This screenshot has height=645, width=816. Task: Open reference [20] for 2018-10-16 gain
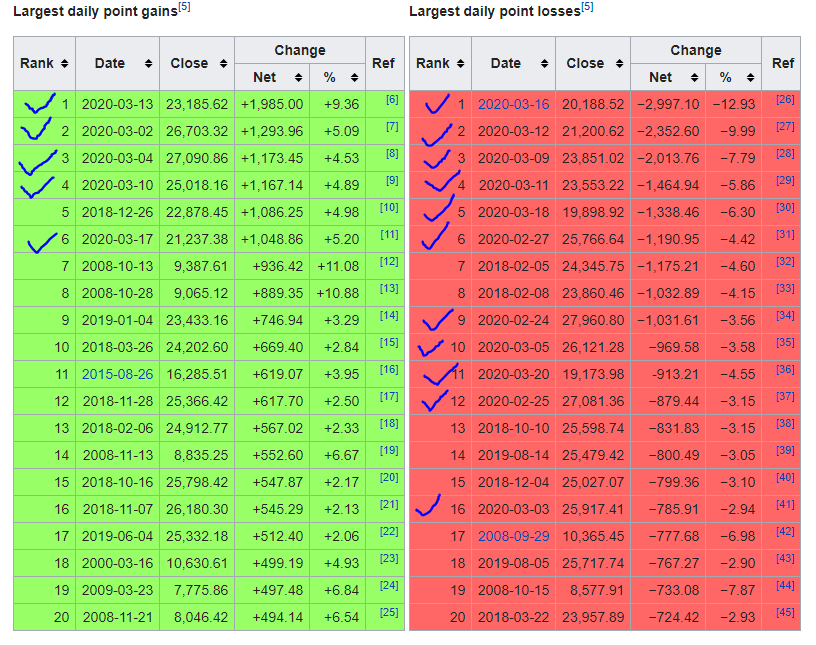pyautogui.click(x=389, y=477)
